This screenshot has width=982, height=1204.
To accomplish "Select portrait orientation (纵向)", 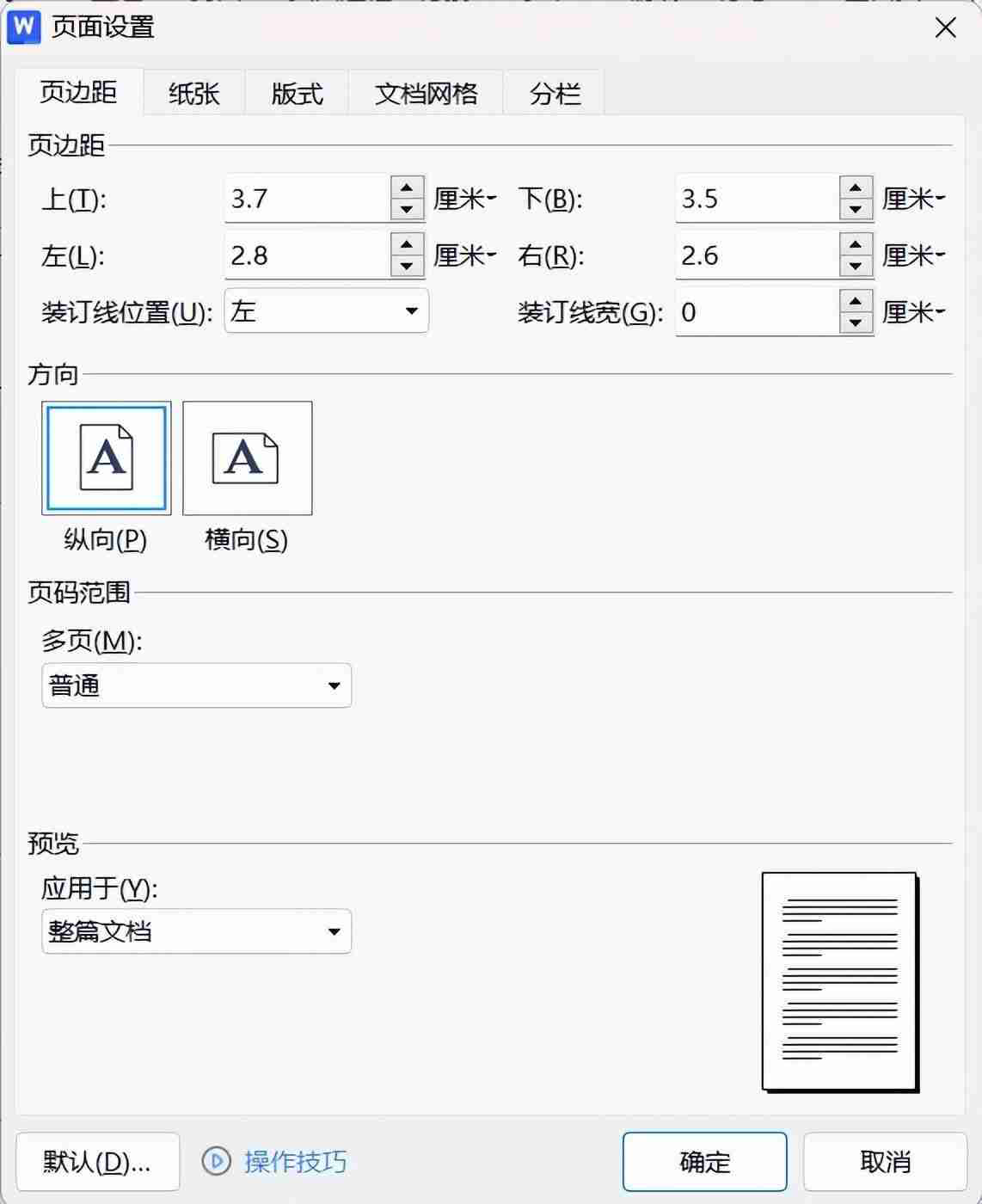I will click(x=107, y=458).
